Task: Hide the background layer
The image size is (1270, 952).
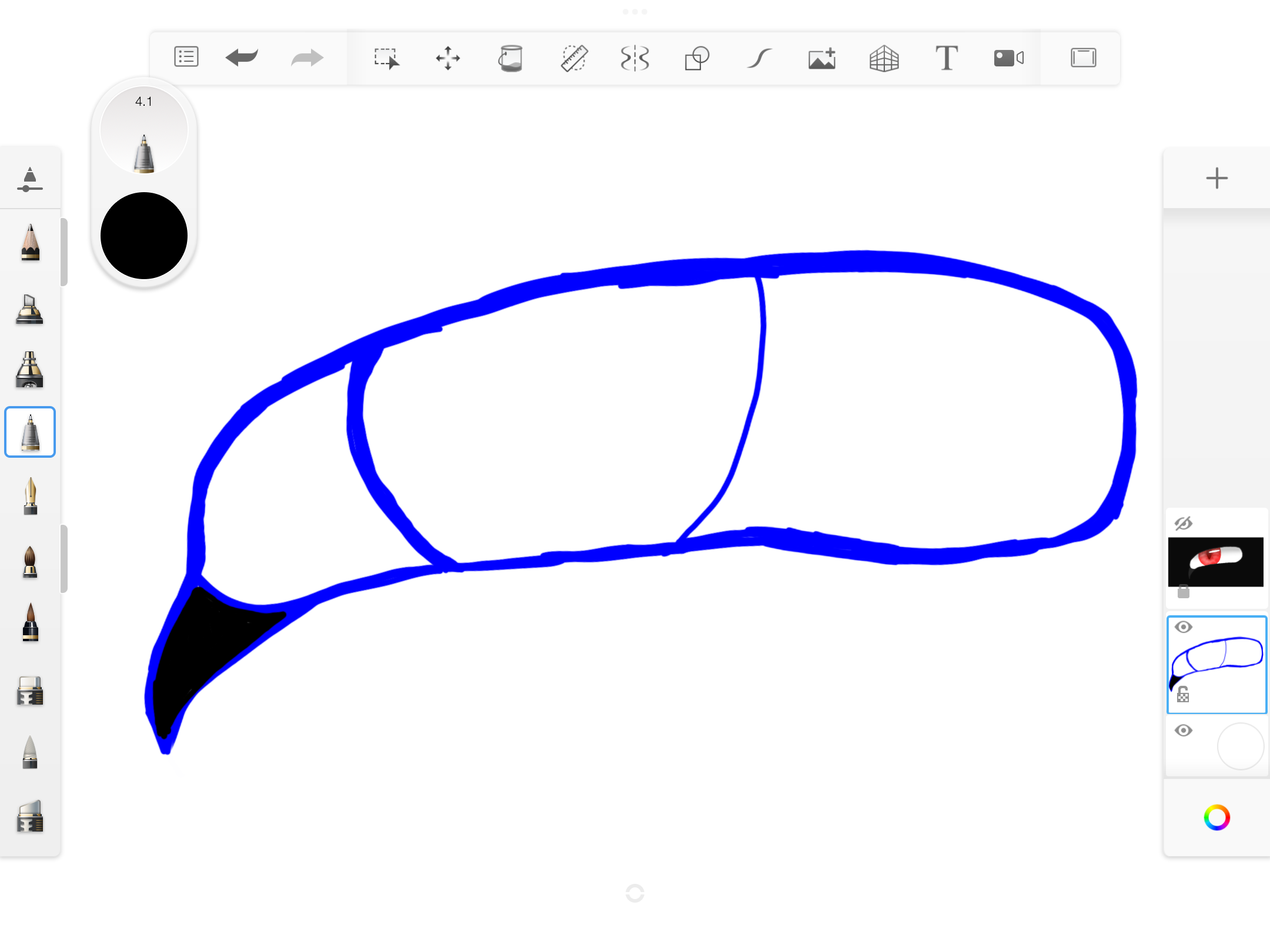Action: click(1183, 730)
